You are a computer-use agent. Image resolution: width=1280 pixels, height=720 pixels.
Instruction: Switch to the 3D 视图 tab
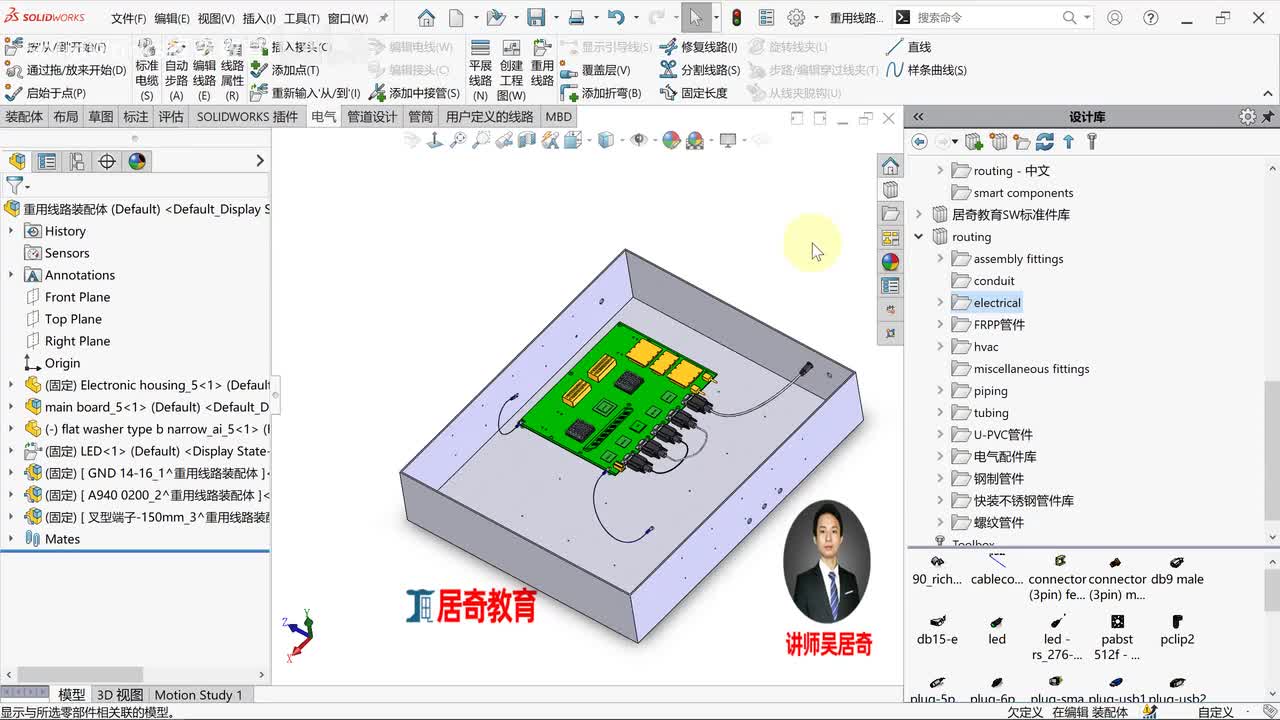click(x=119, y=695)
